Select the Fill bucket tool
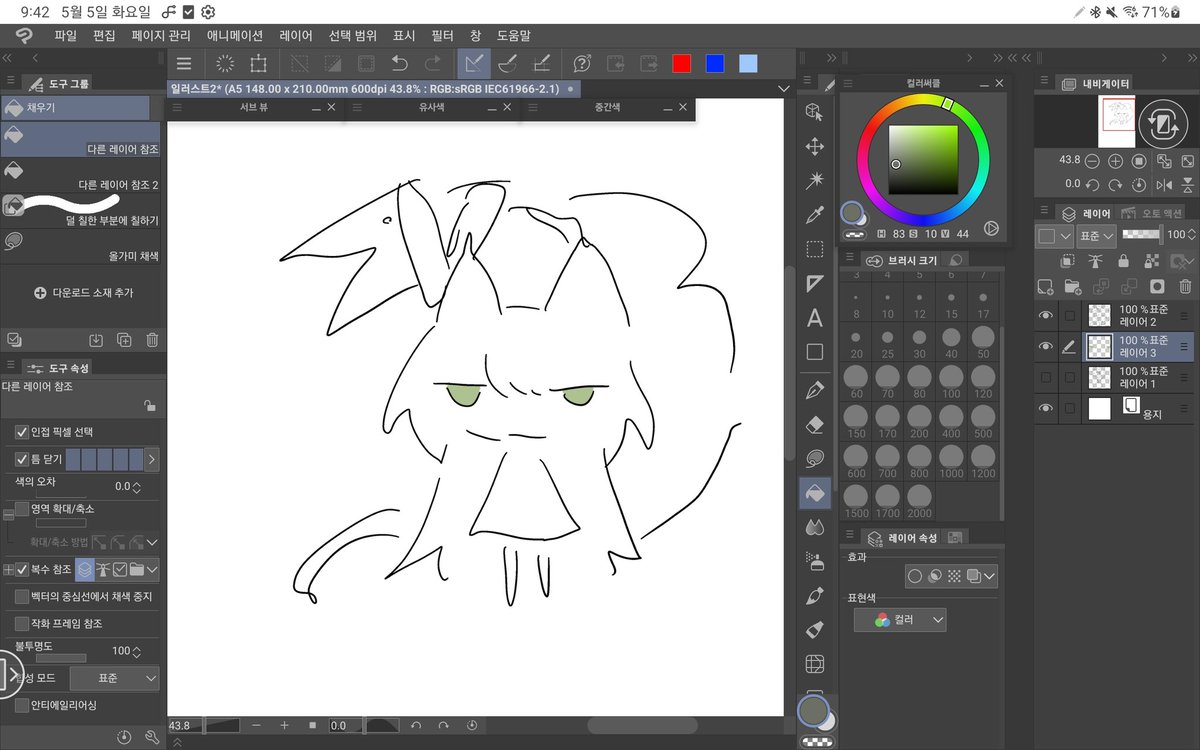Image resolution: width=1200 pixels, height=750 pixels. pyautogui.click(x=814, y=492)
